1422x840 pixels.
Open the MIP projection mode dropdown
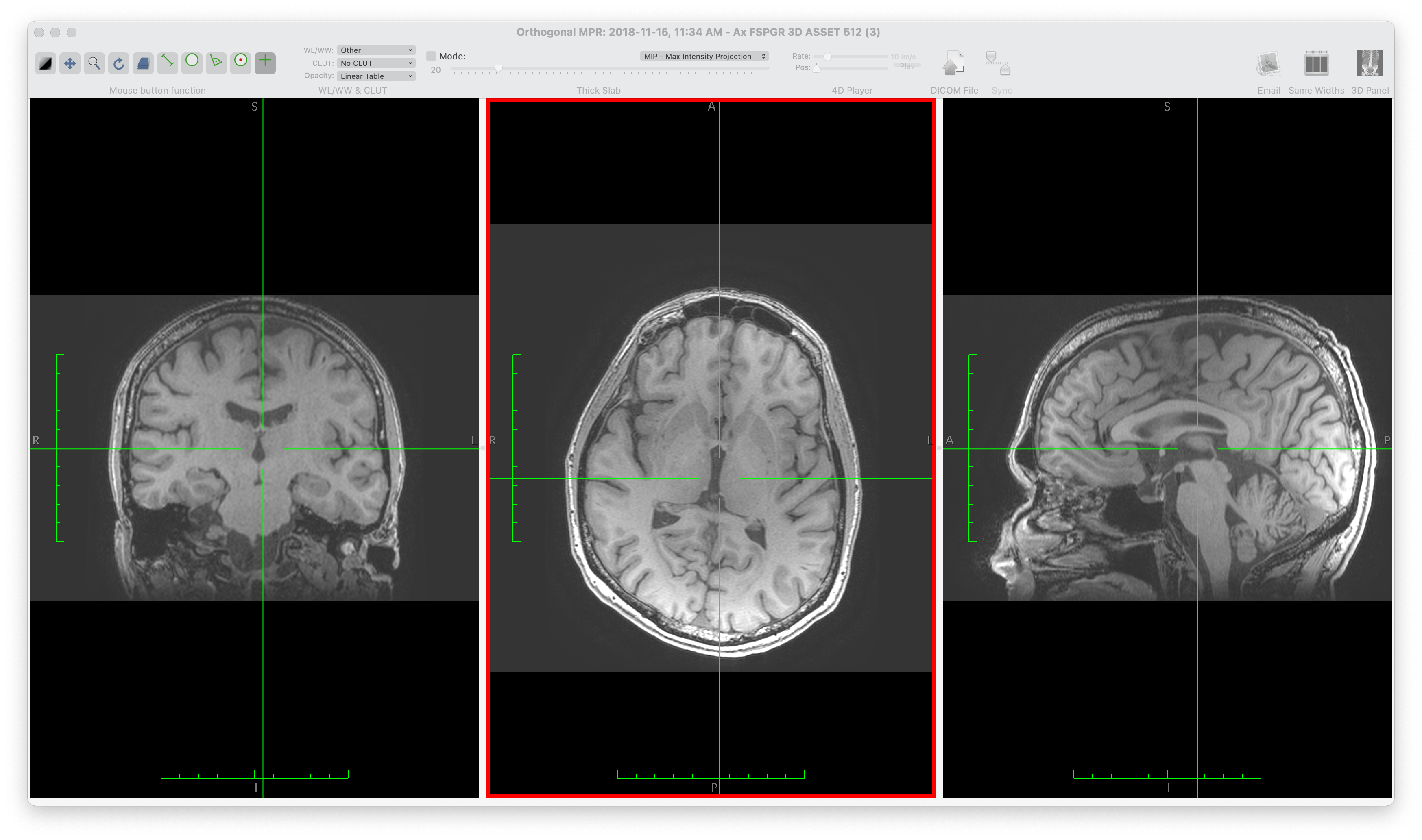[x=704, y=56]
